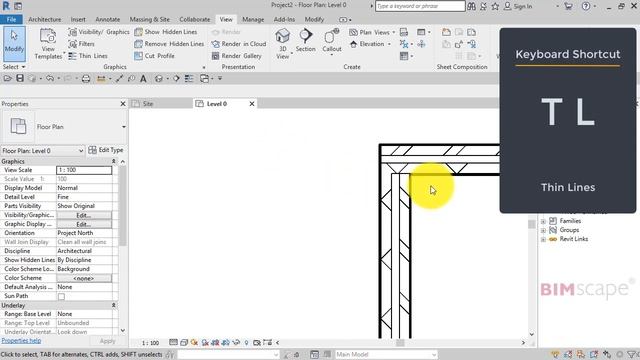The image size is (640, 360).
Task: Click the Open file icon in quick access toolbar
Action: pyautogui.click(x=7, y=78)
